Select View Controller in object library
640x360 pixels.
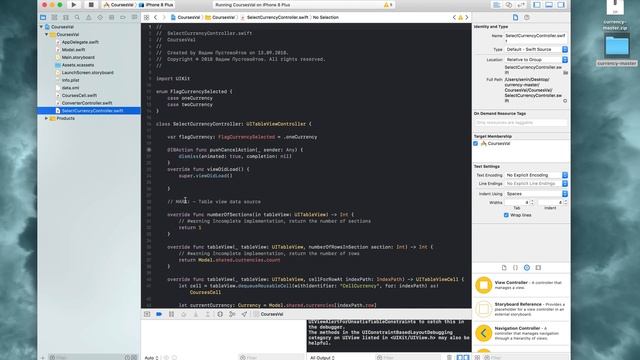click(521, 285)
